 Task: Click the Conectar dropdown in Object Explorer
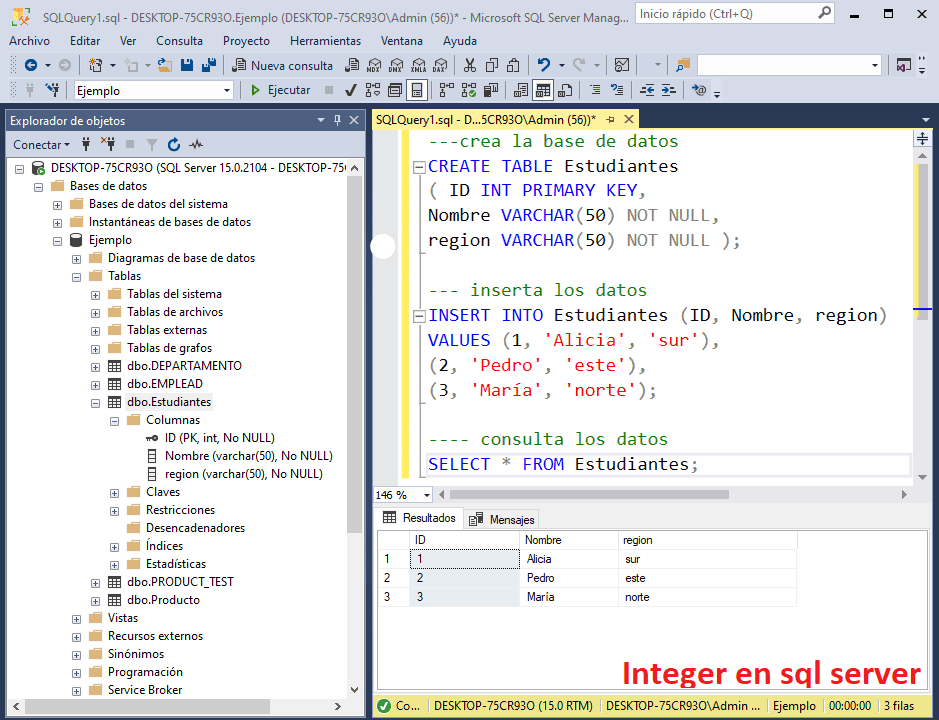[x=41, y=144]
